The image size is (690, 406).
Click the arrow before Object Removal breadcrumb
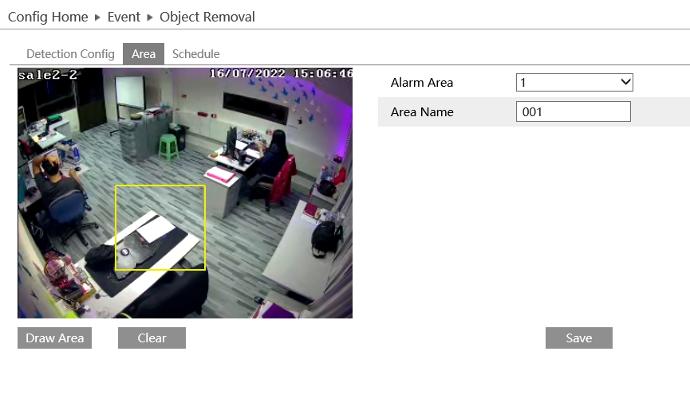click(x=149, y=17)
